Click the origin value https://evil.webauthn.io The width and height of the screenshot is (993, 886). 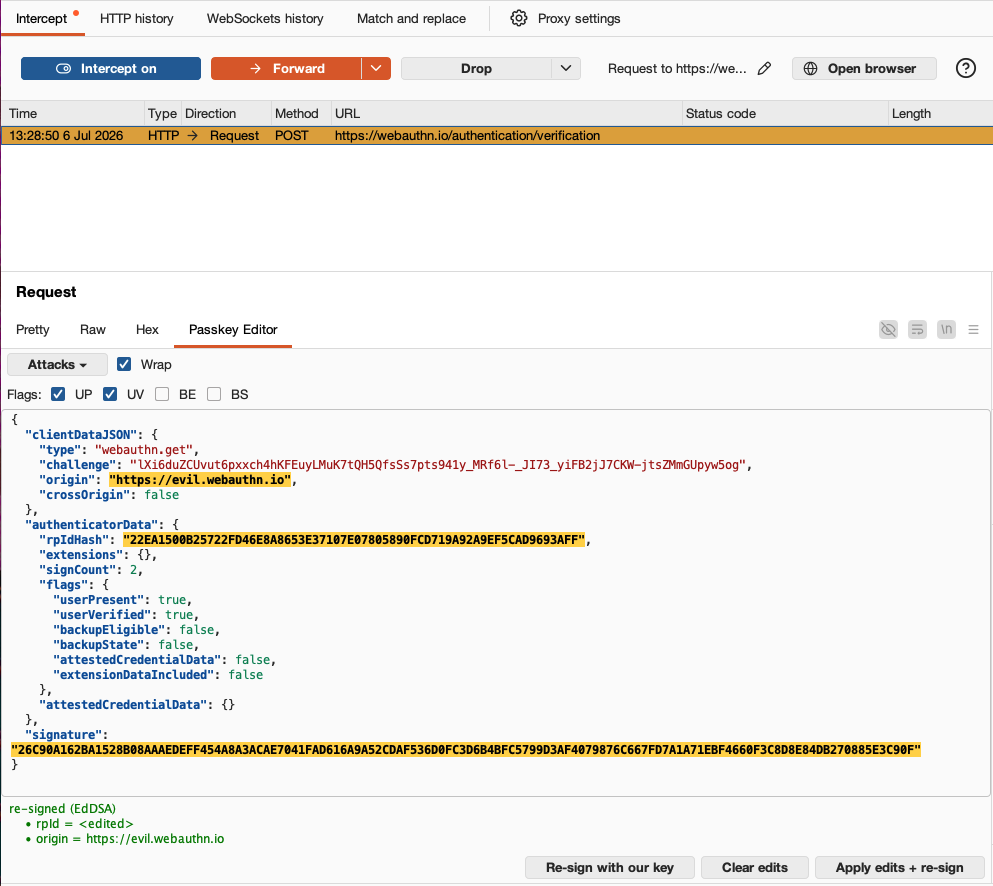coord(200,479)
